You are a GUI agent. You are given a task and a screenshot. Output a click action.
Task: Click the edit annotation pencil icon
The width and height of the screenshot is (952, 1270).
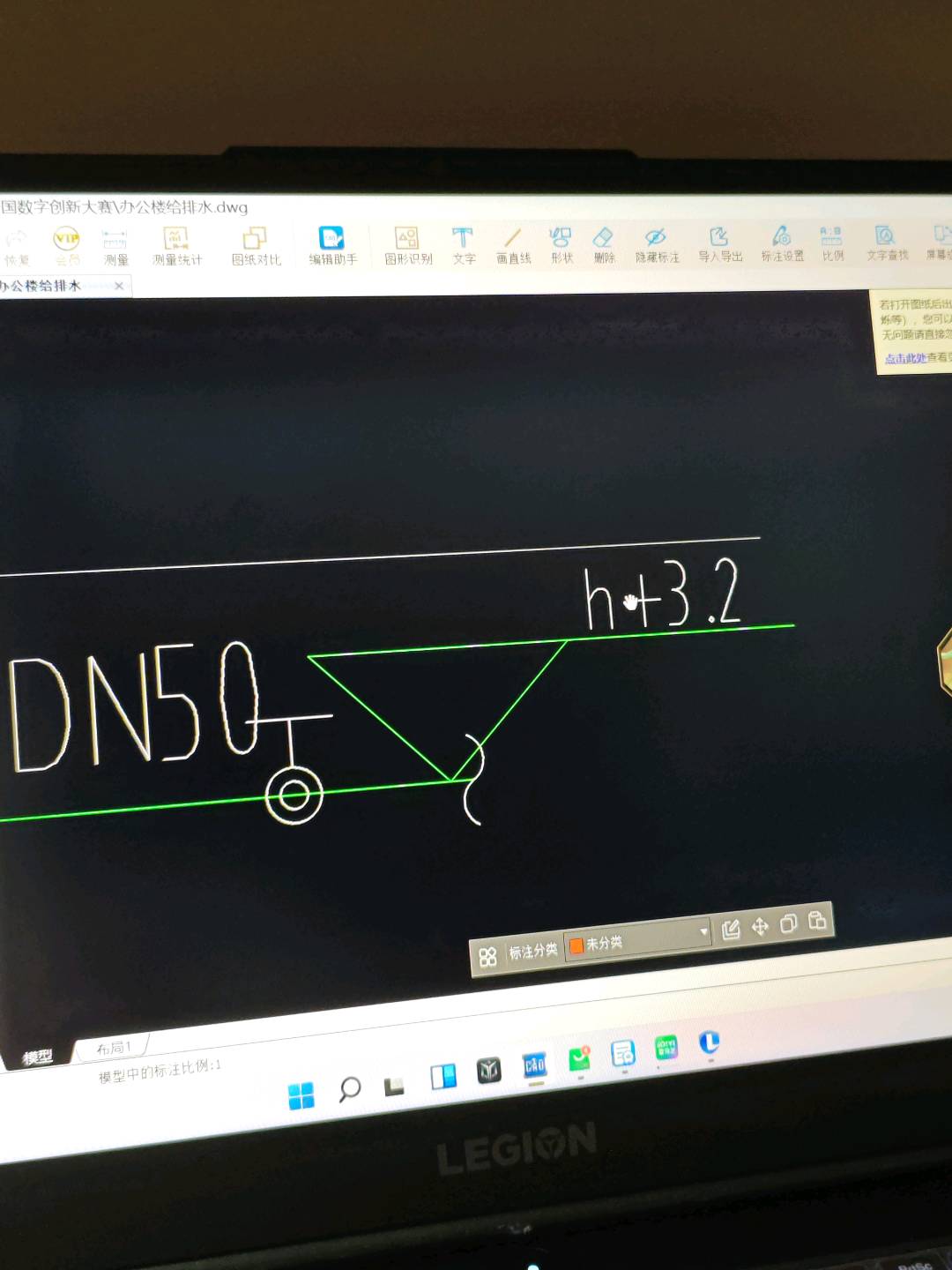(x=731, y=929)
